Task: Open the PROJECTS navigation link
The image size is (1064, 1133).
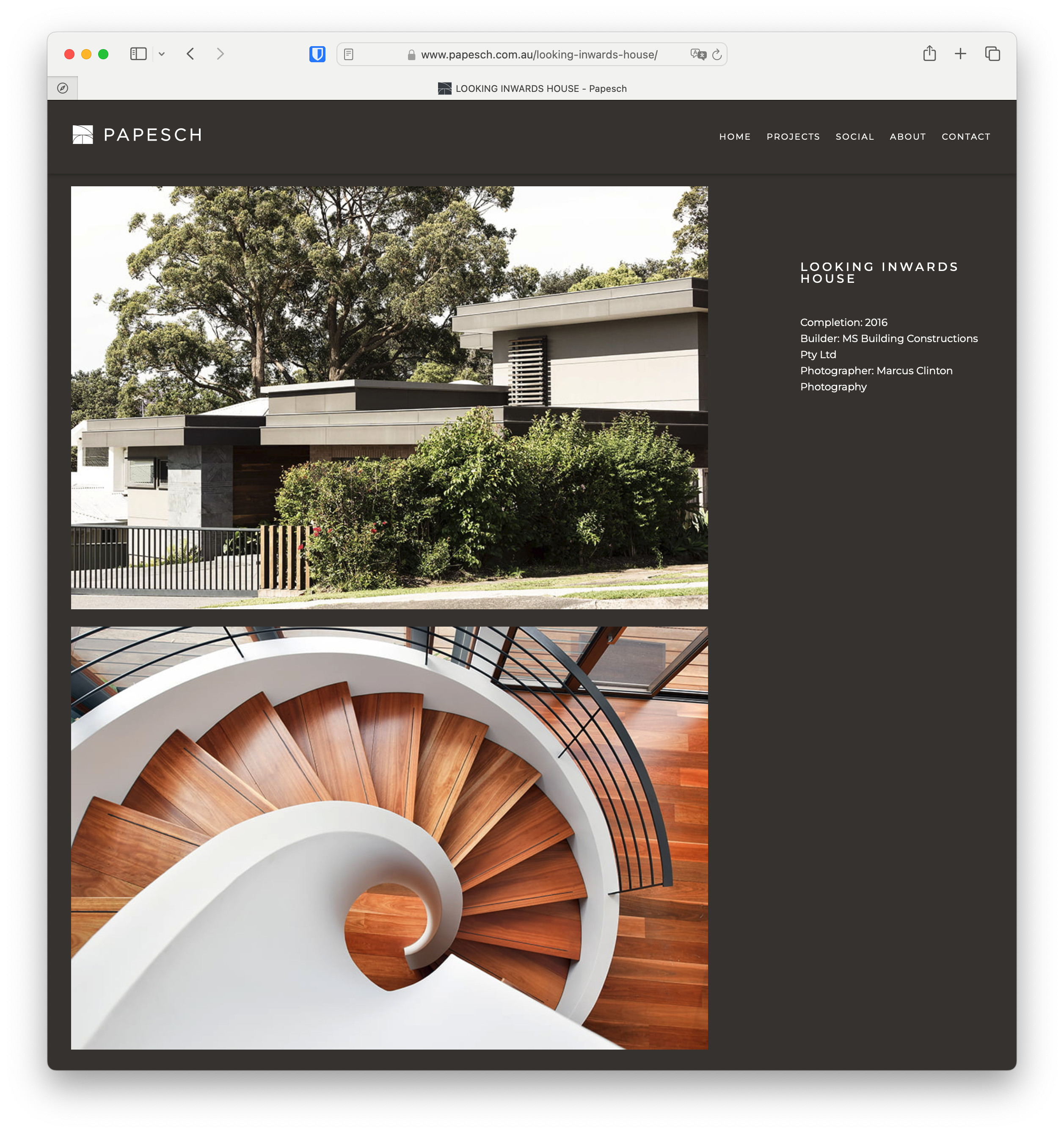Action: (x=793, y=137)
